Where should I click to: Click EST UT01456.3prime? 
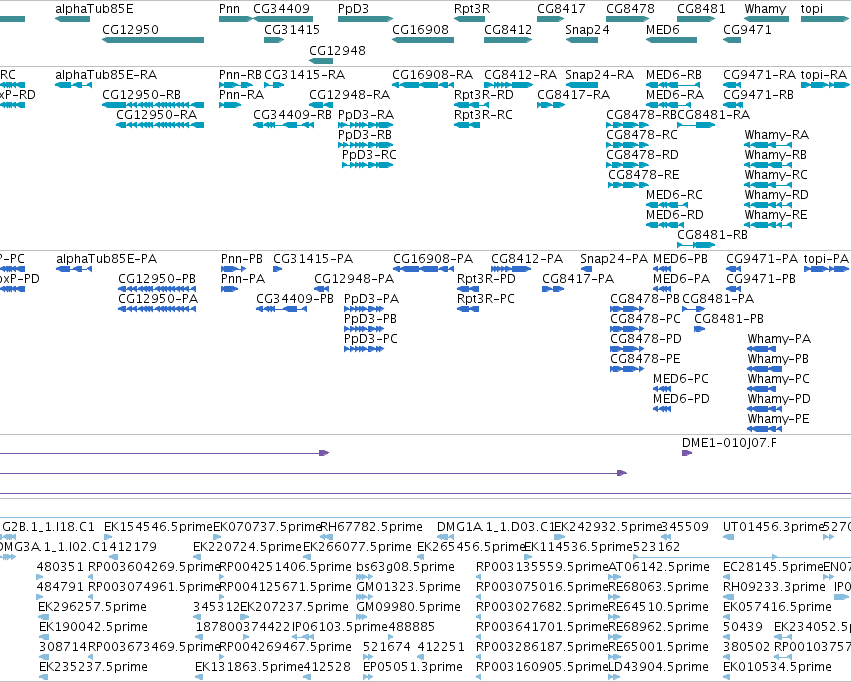(x=773, y=527)
